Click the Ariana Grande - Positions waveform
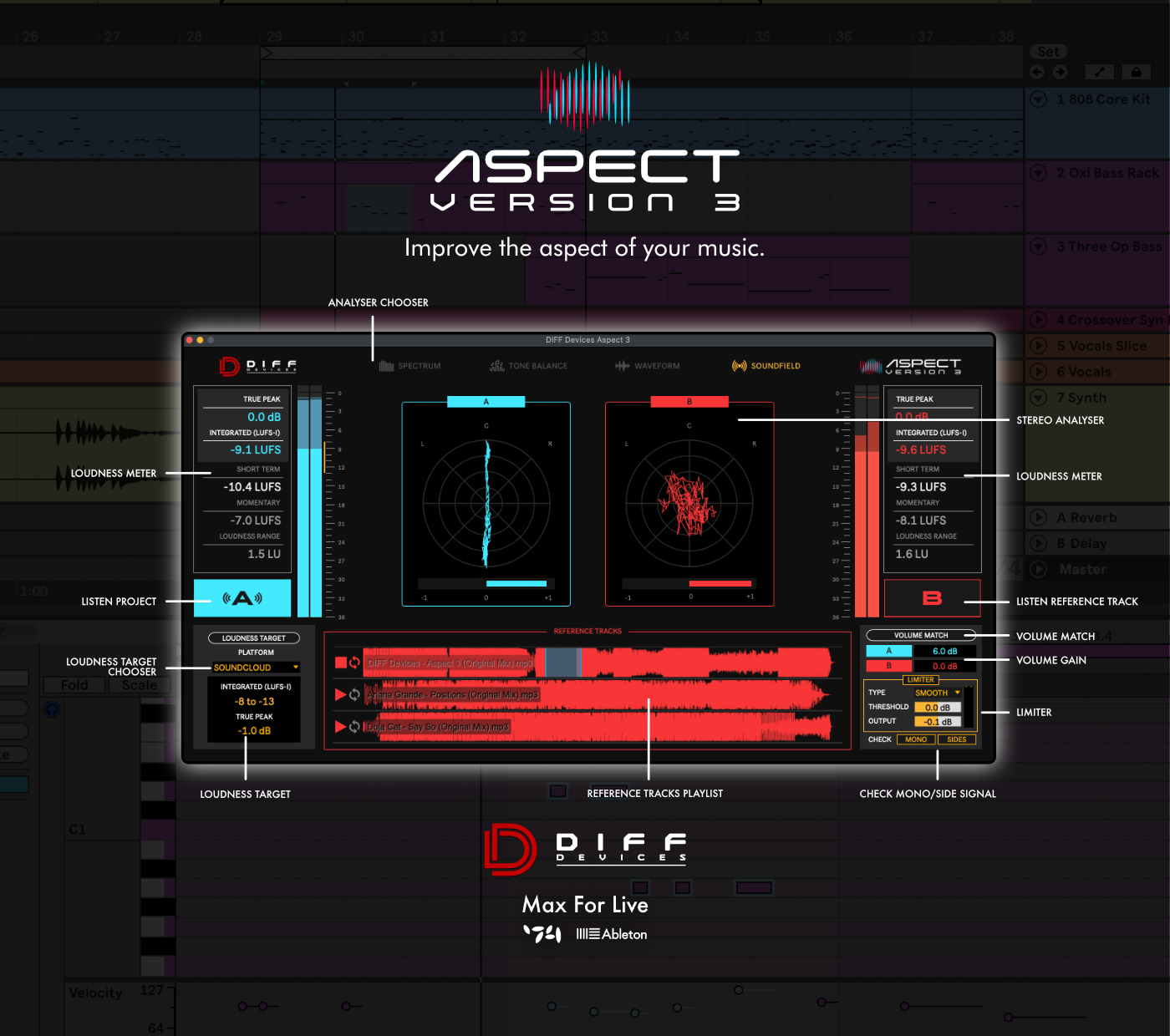 coord(598,695)
